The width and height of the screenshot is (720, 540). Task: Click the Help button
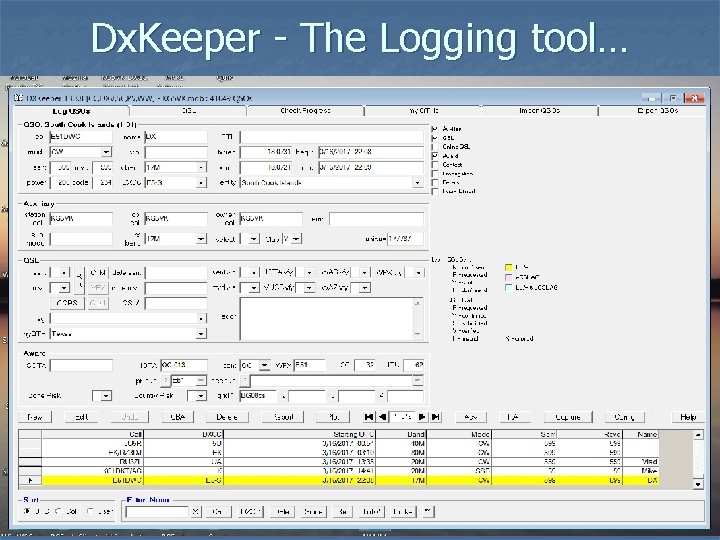coord(688,417)
